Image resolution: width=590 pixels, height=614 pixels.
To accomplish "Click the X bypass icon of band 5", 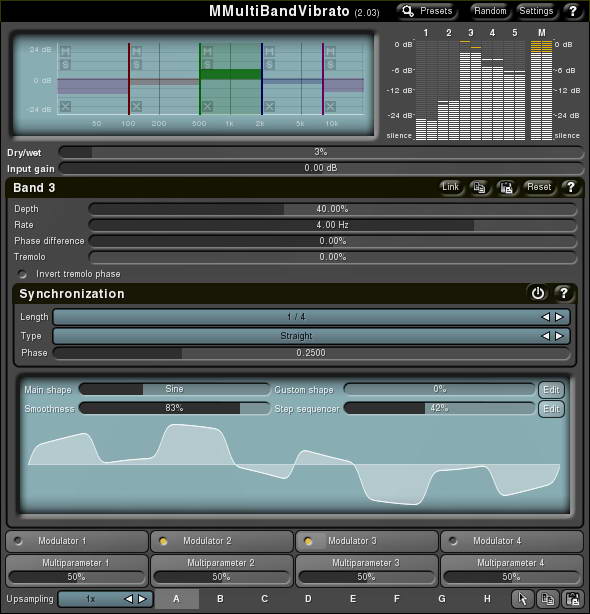I will (x=330, y=106).
